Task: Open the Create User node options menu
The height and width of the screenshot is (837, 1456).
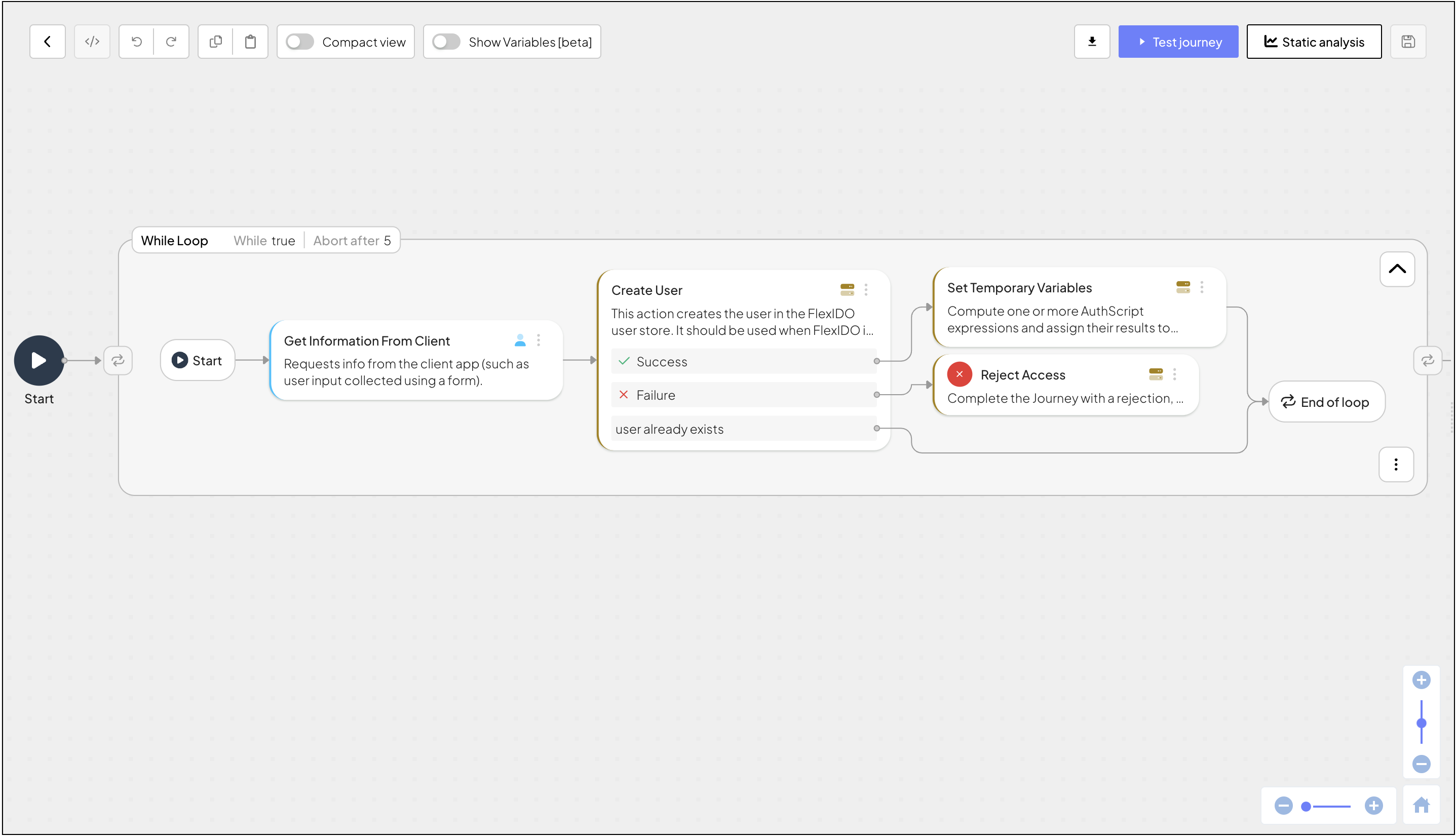Action: click(x=866, y=290)
